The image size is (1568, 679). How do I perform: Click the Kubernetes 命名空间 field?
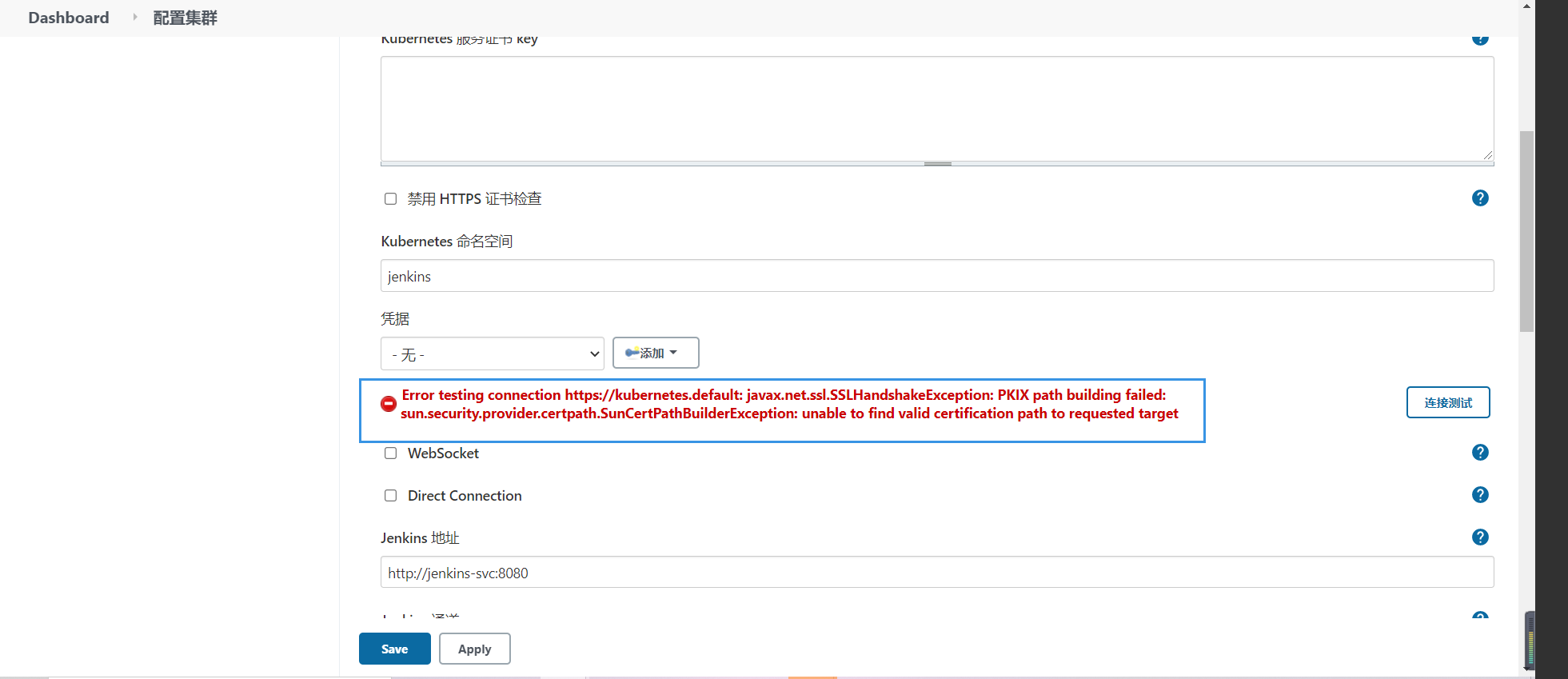click(x=937, y=276)
